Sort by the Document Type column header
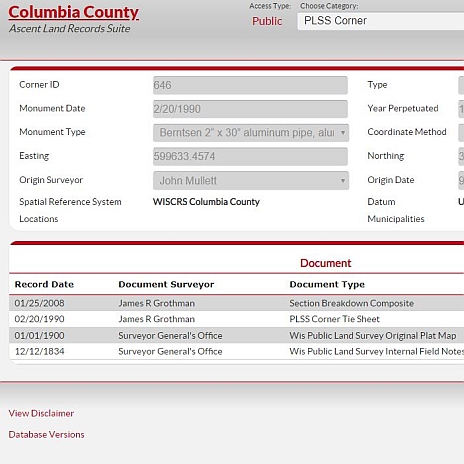Screen dimensions: 464x464 tap(327, 284)
